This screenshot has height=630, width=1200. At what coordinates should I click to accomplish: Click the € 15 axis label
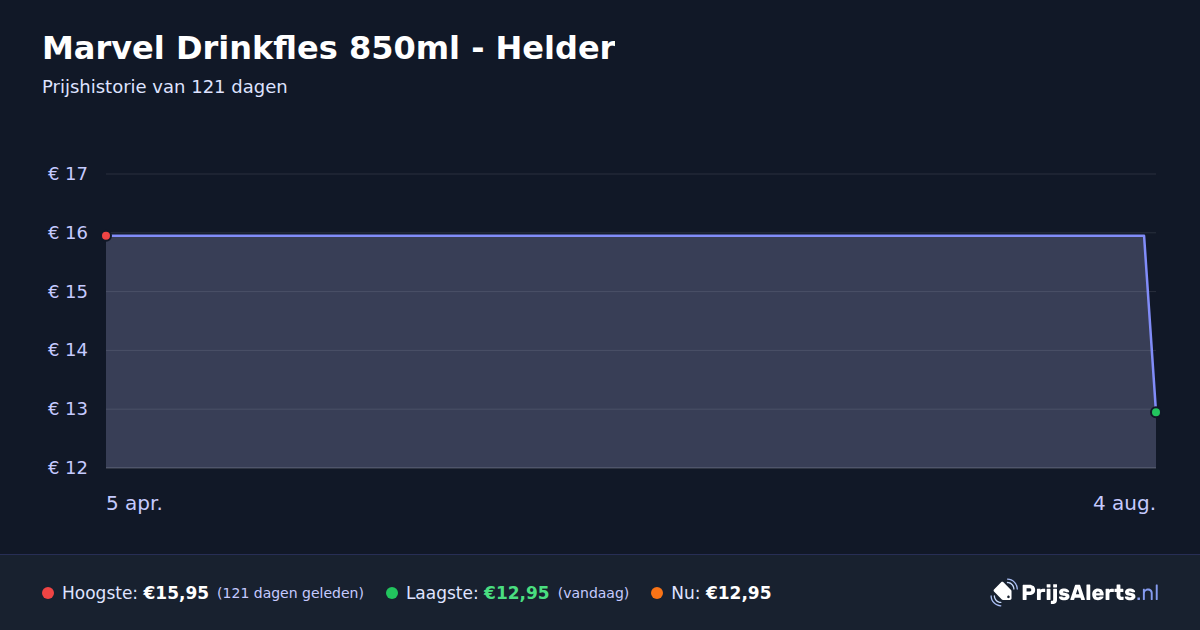point(68,292)
